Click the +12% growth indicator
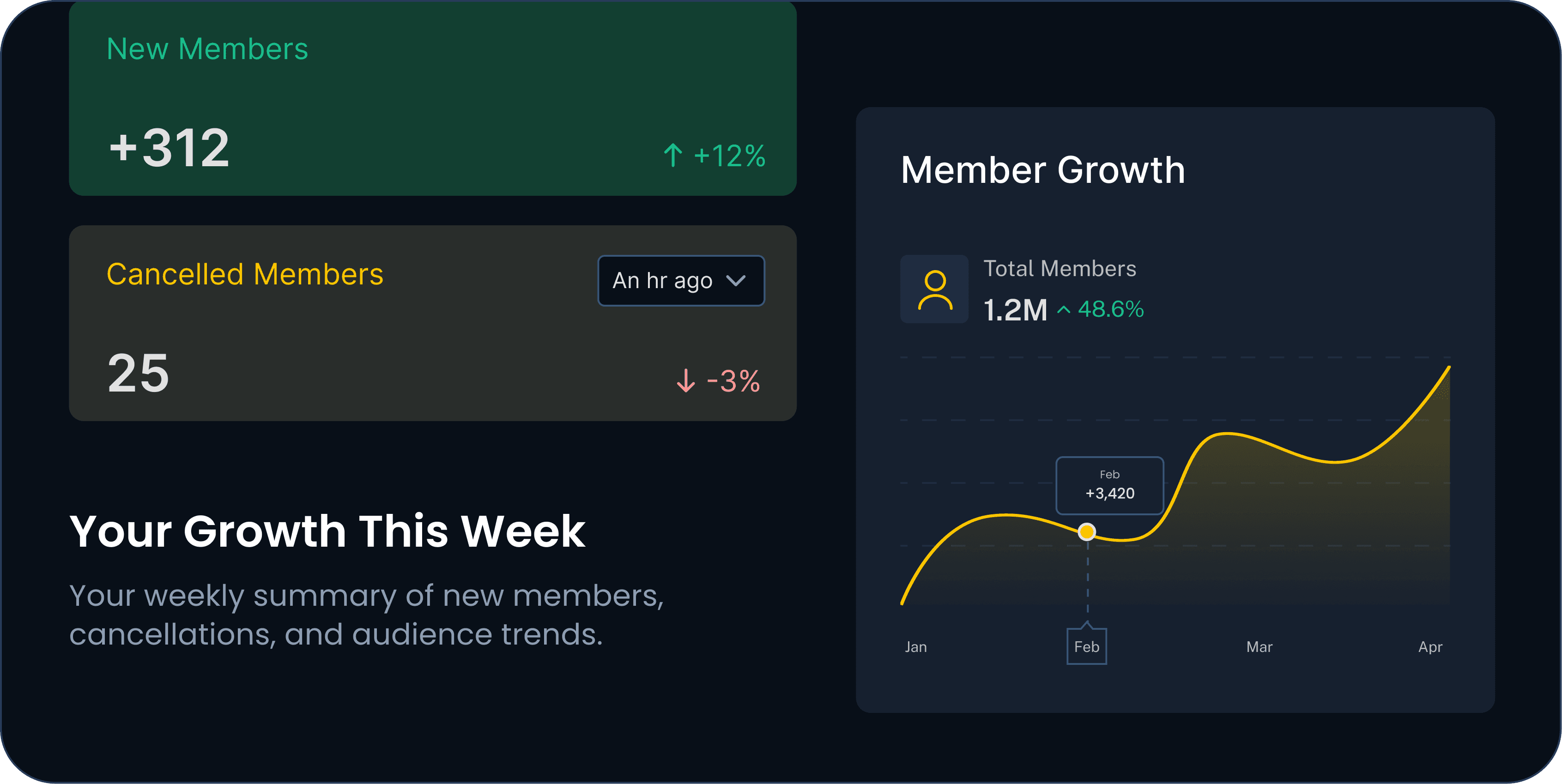 [729, 156]
